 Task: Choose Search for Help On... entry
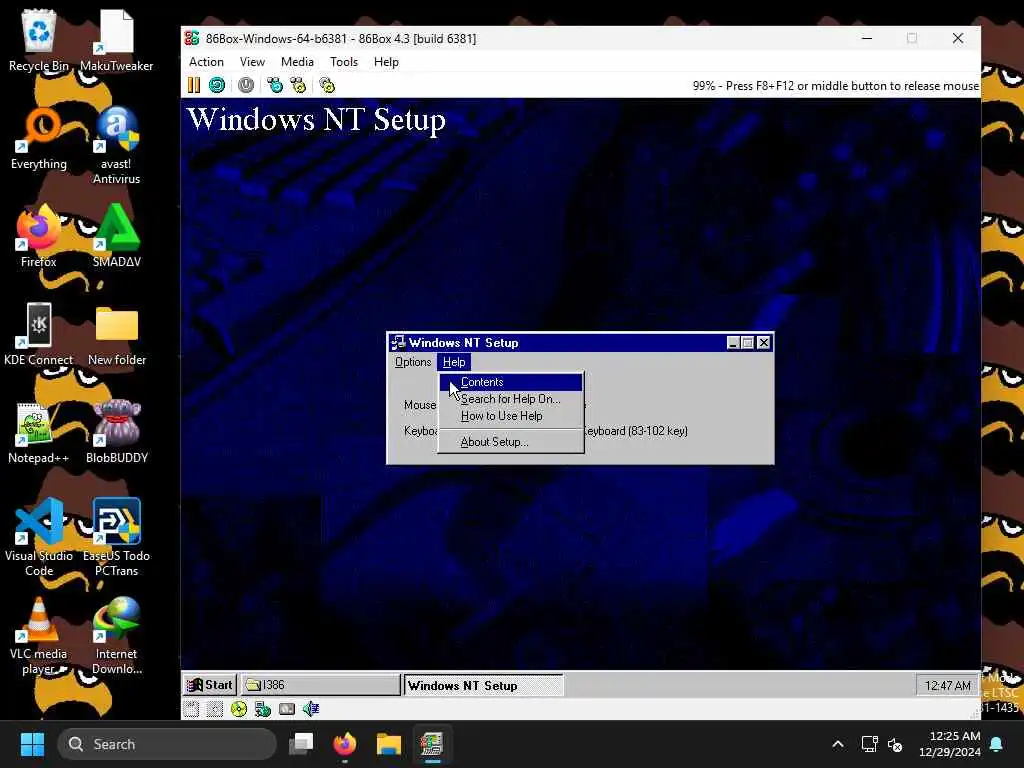tap(511, 399)
